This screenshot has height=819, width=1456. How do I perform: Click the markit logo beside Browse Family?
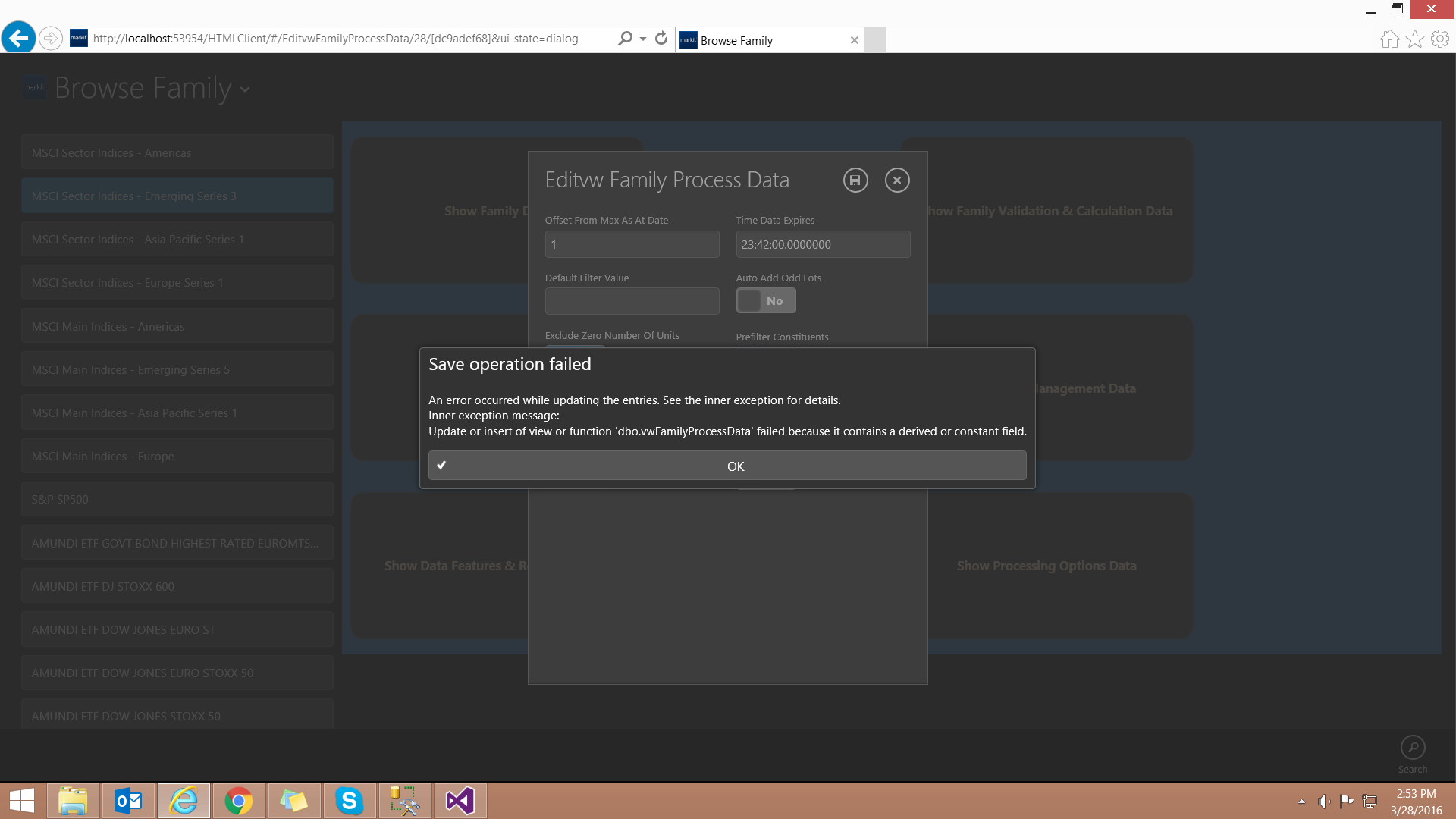point(34,88)
